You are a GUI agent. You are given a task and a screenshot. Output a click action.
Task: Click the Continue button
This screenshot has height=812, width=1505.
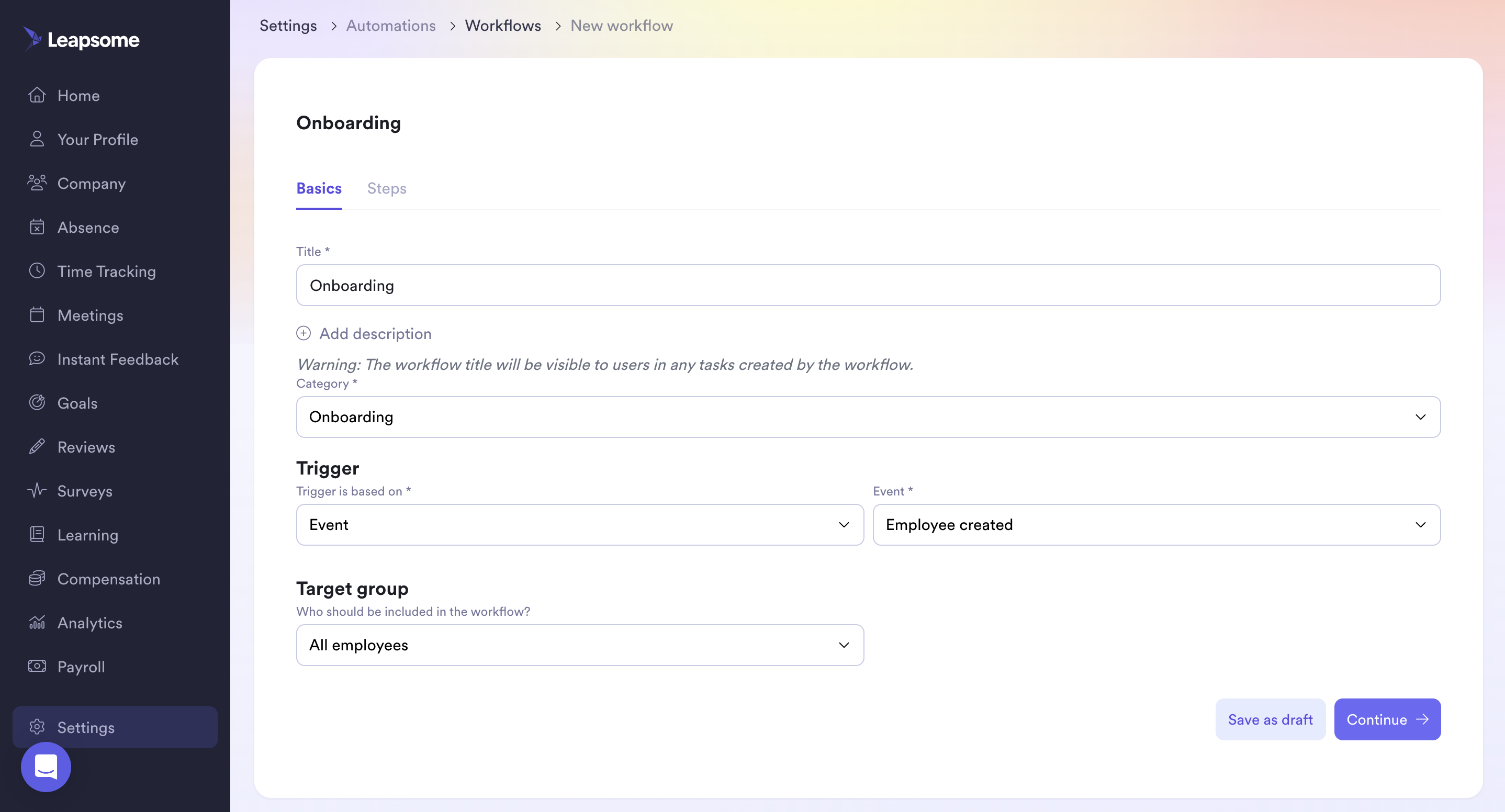[1387, 719]
